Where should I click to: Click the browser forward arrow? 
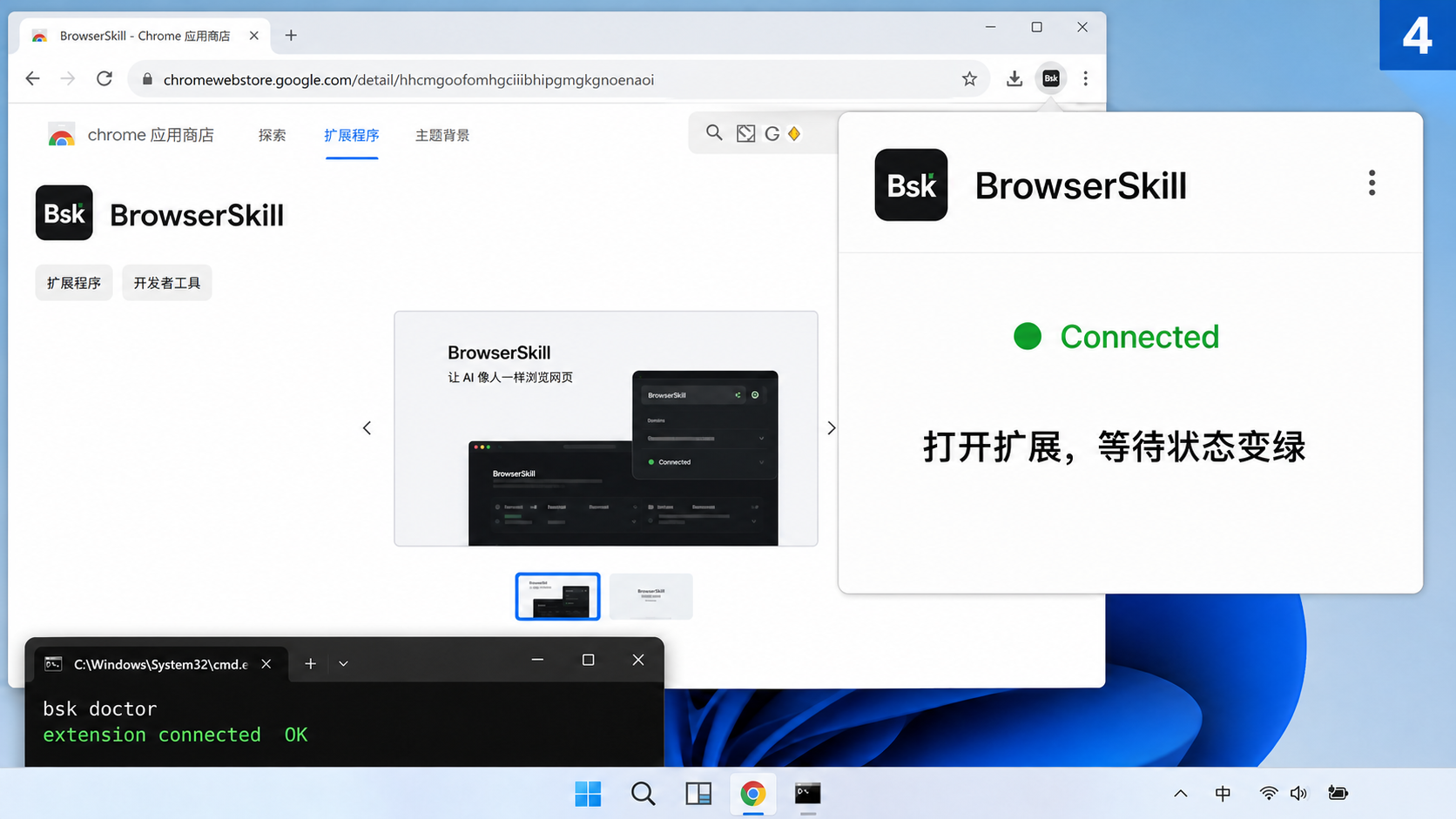68,79
